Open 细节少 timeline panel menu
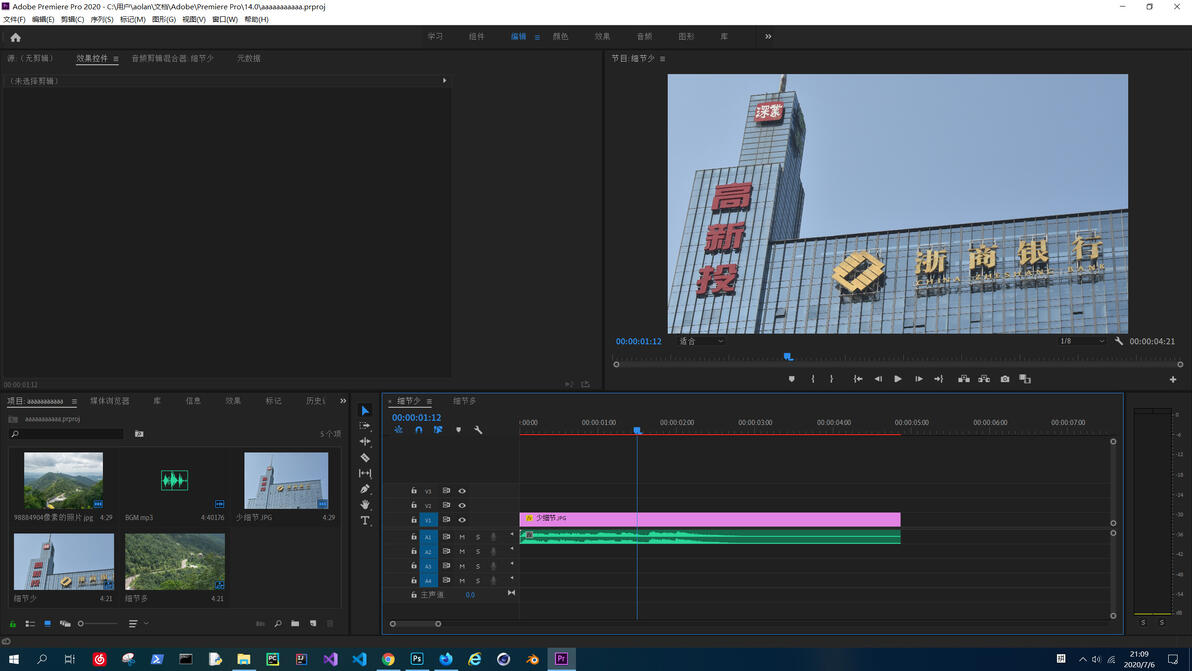 click(x=429, y=401)
